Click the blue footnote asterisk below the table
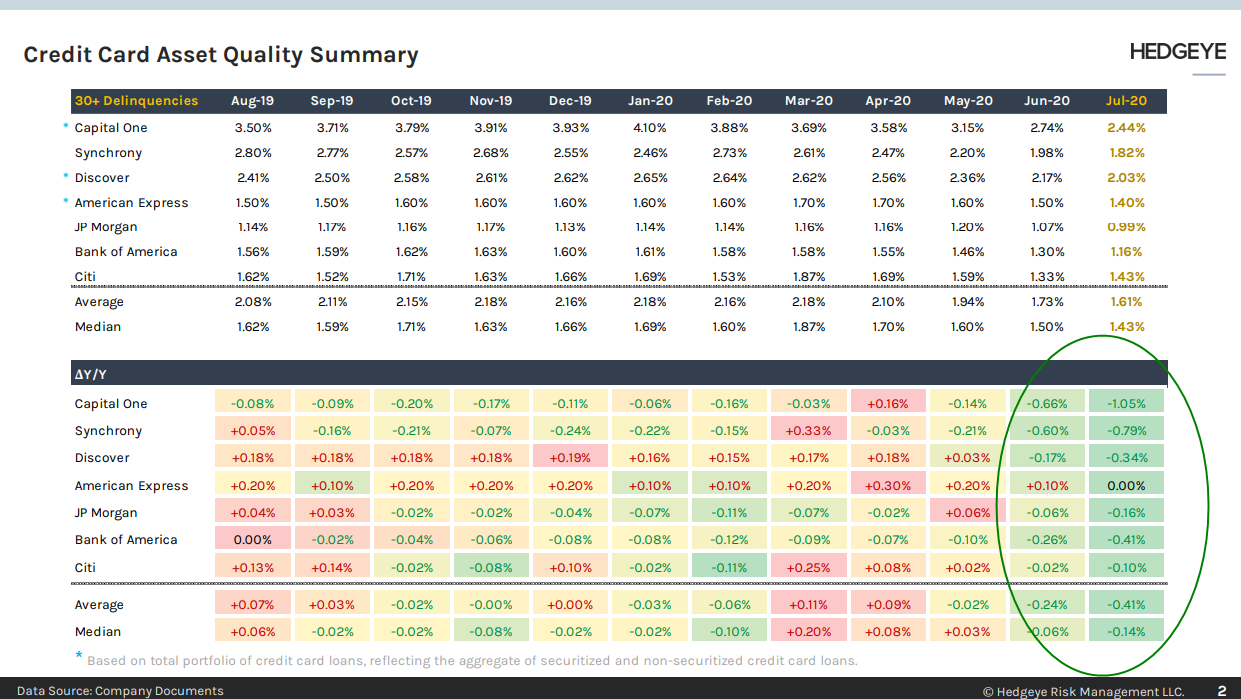Viewport: 1241px width, 699px height. tap(79, 657)
